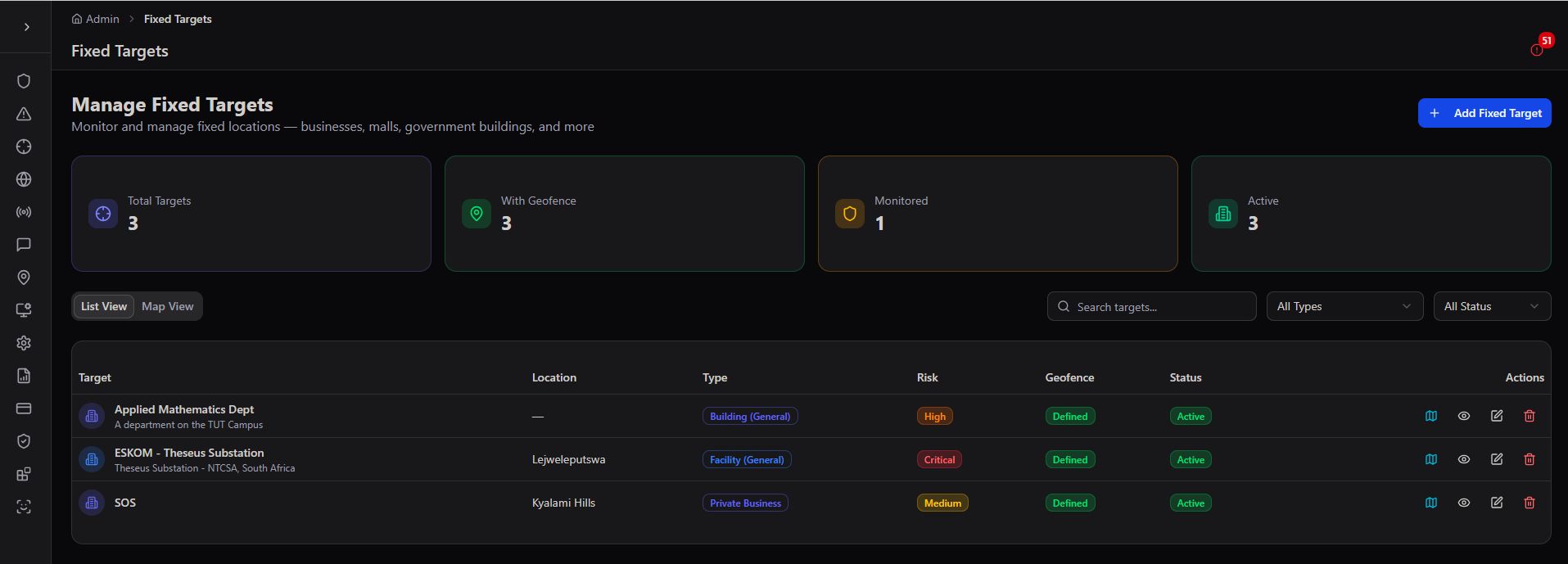Open the Applied Mathematics Dept target name

[x=184, y=409]
